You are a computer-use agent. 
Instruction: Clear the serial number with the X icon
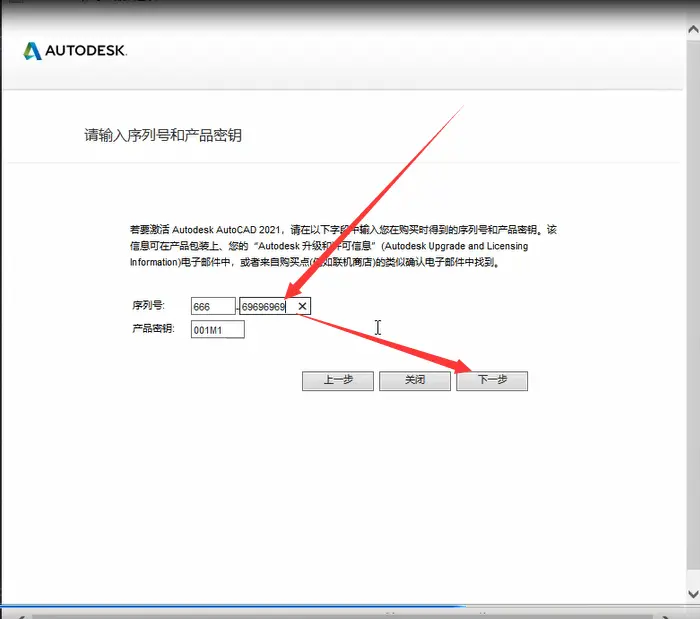(x=302, y=306)
